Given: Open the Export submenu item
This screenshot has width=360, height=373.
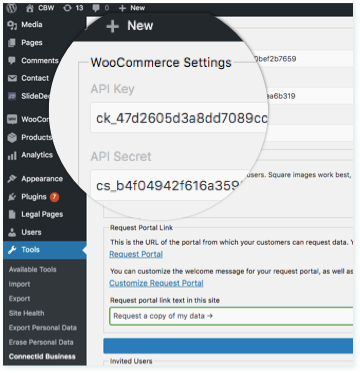Looking at the screenshot, I should pyautogui.click(x=19, y=299).
